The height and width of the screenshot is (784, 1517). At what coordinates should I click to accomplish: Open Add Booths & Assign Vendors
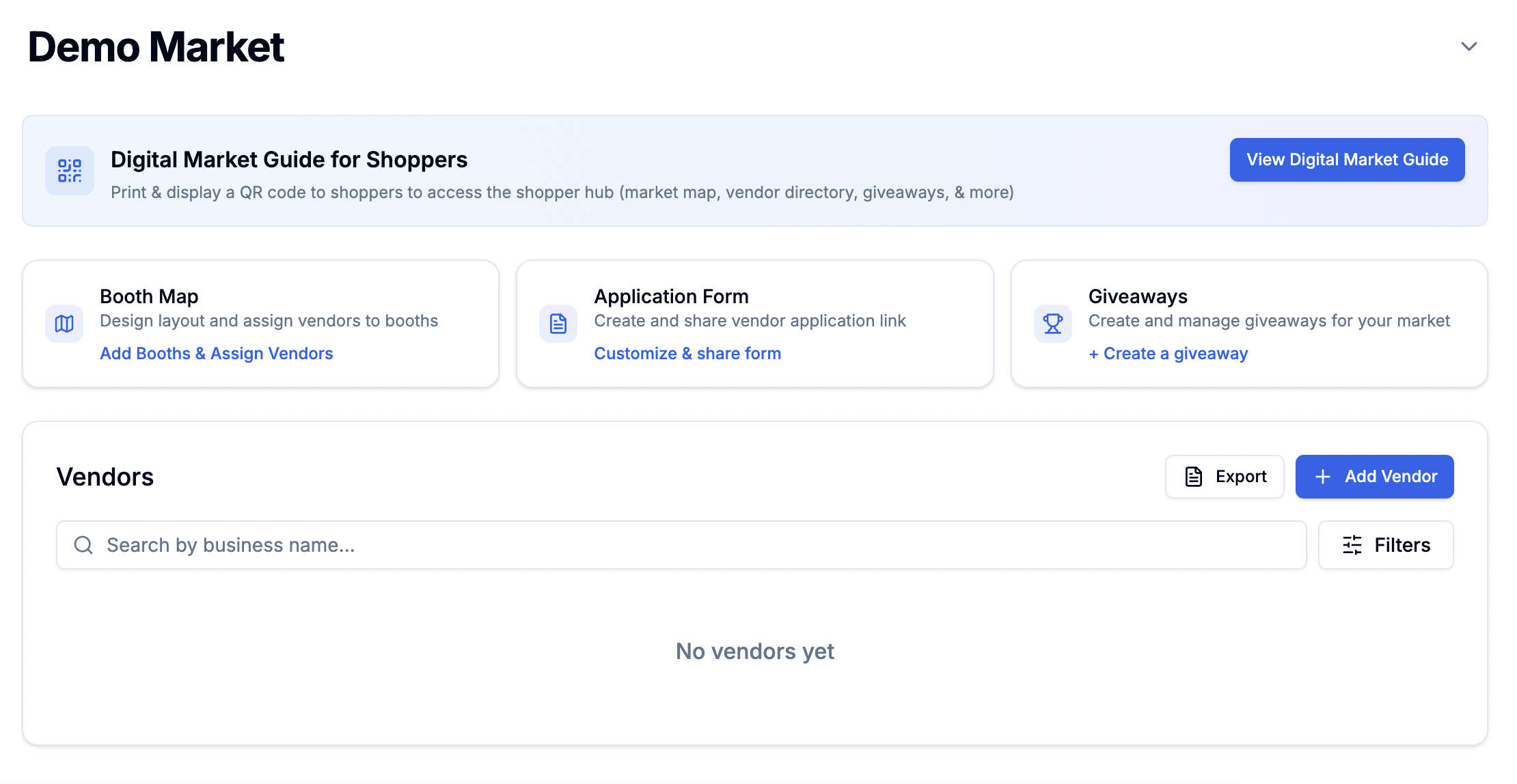point(216,353)
